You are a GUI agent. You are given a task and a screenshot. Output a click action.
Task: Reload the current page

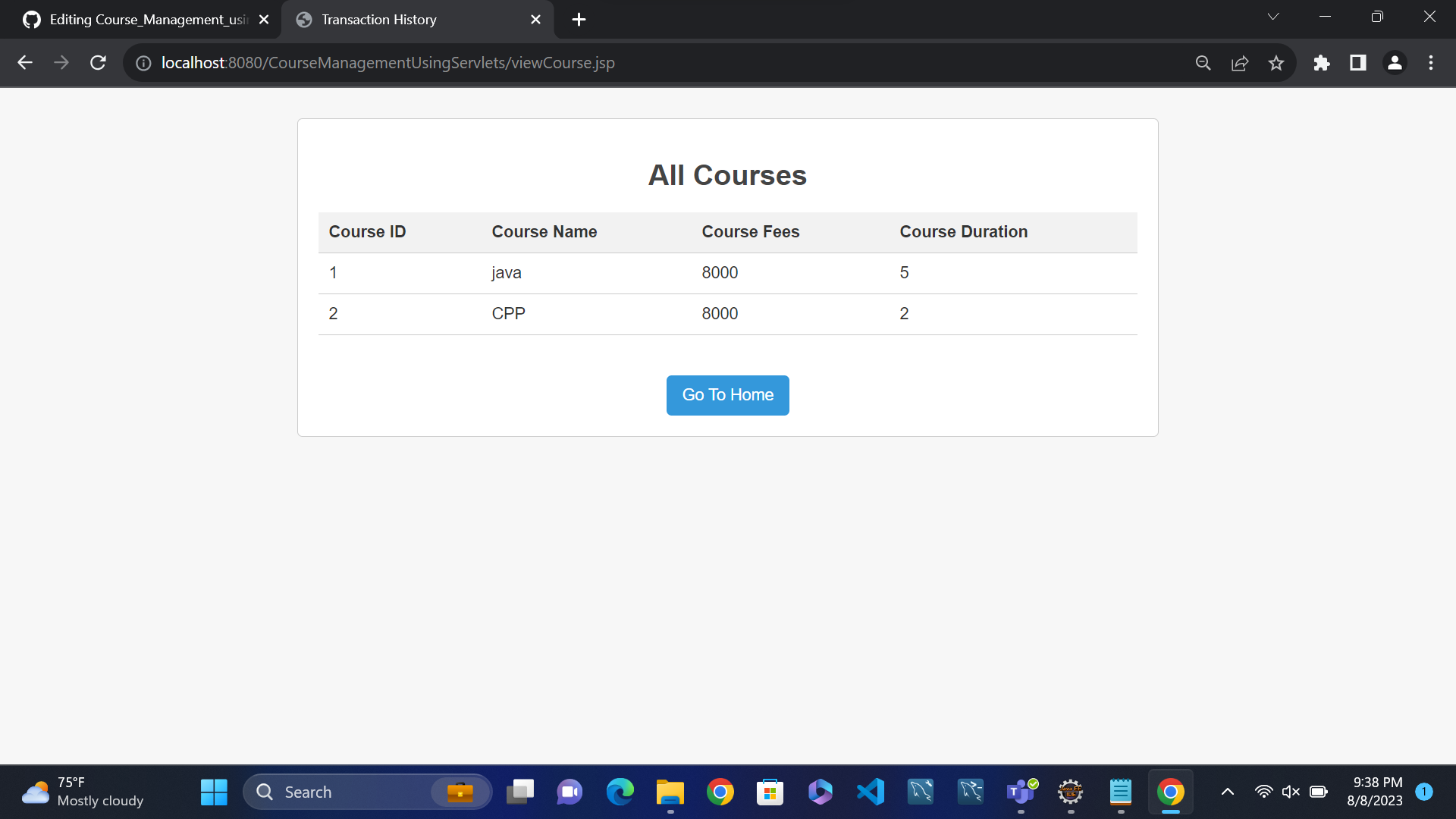click(x=98, y=63)
